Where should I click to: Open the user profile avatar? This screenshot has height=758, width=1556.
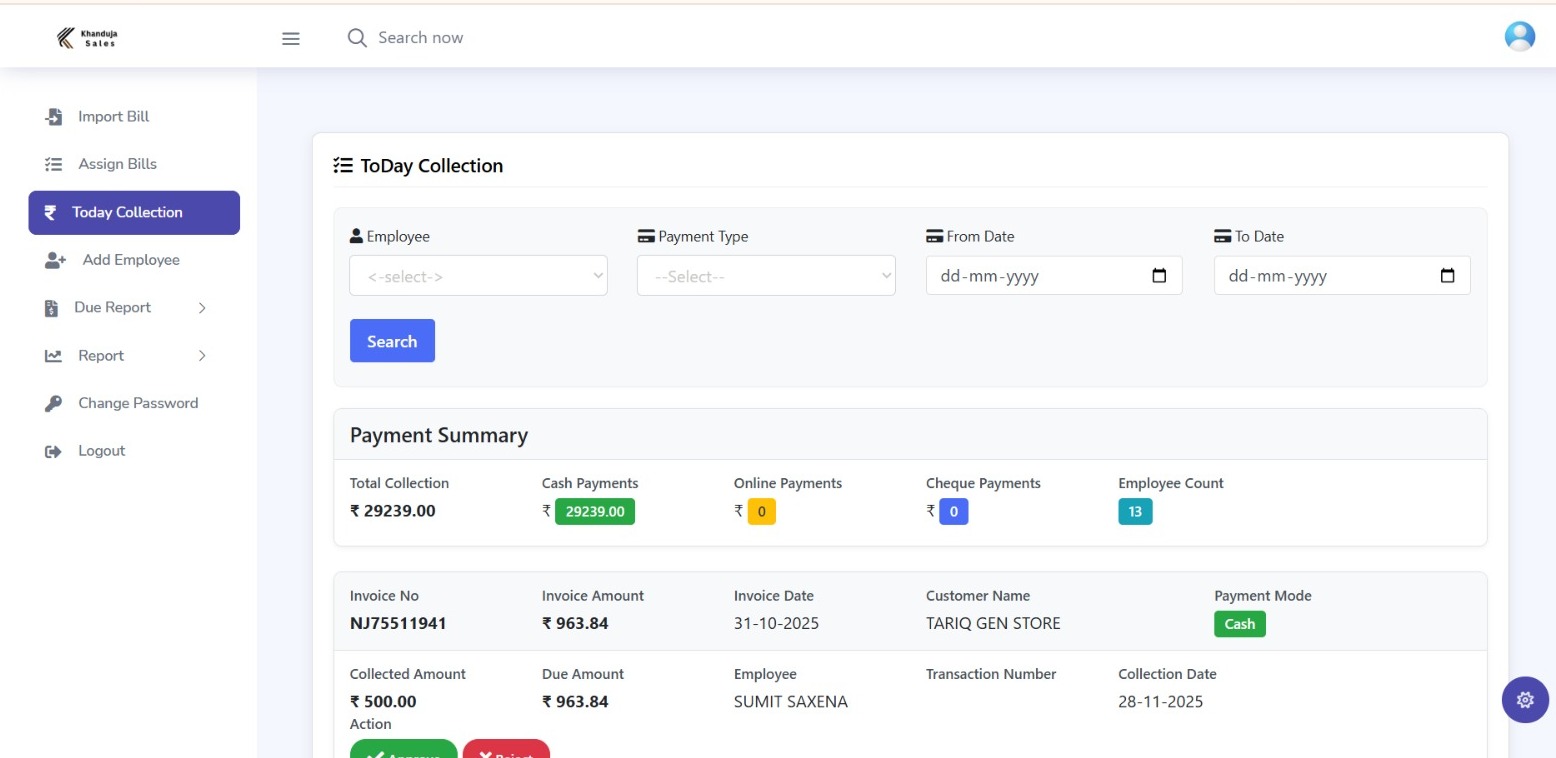pos(1519,37)
